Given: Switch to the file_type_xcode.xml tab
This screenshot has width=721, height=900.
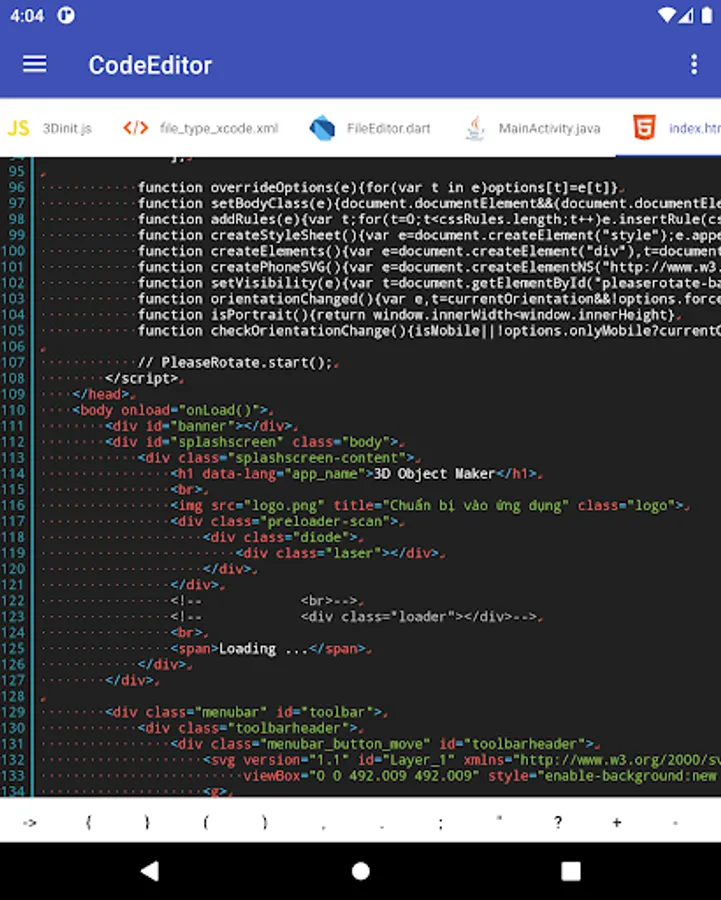Looking at the screenshot, I should 201,128.
